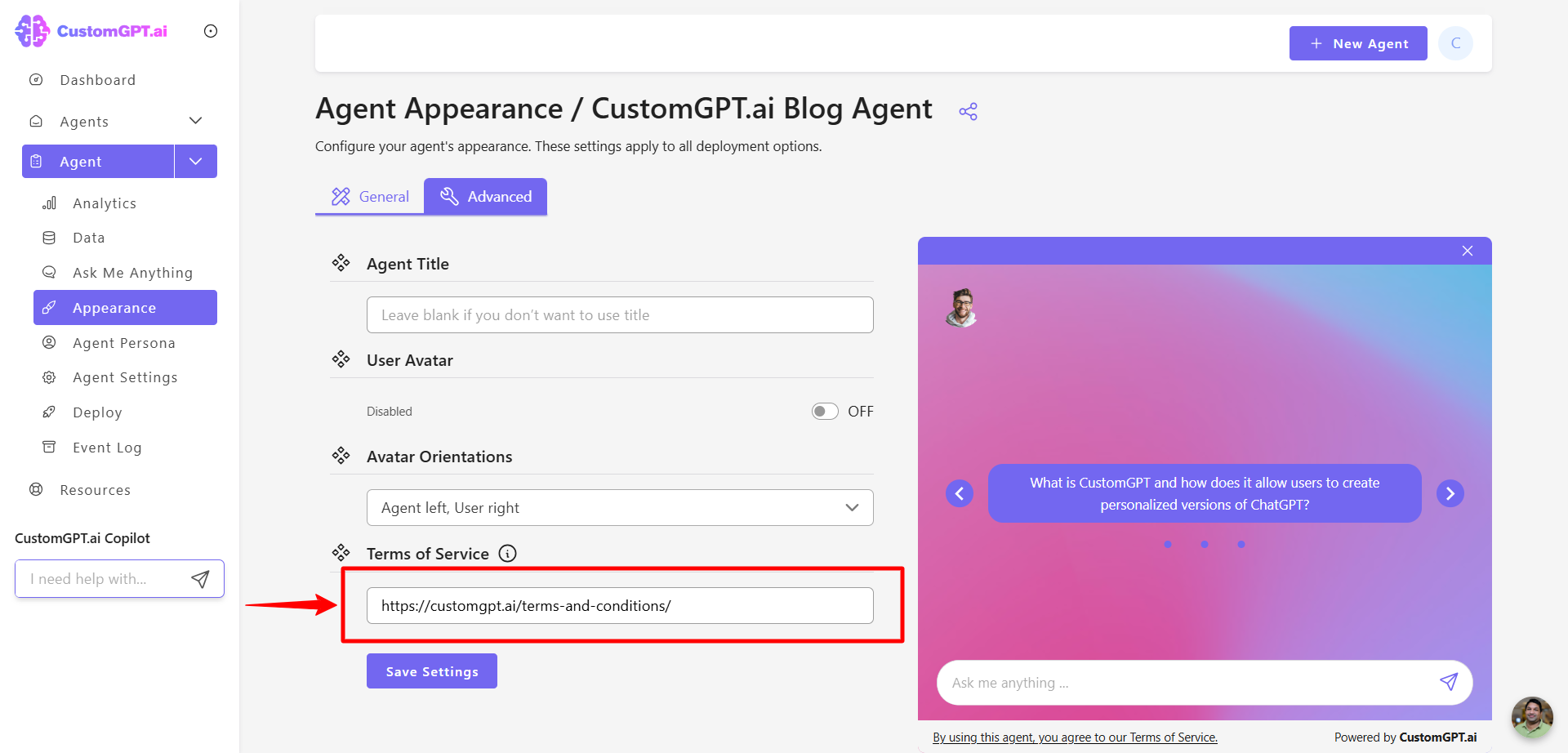Image resolution: width=1568 pixels, height=753 pixels.
Task: Click the Save Settings button
Action: point(432,671)
